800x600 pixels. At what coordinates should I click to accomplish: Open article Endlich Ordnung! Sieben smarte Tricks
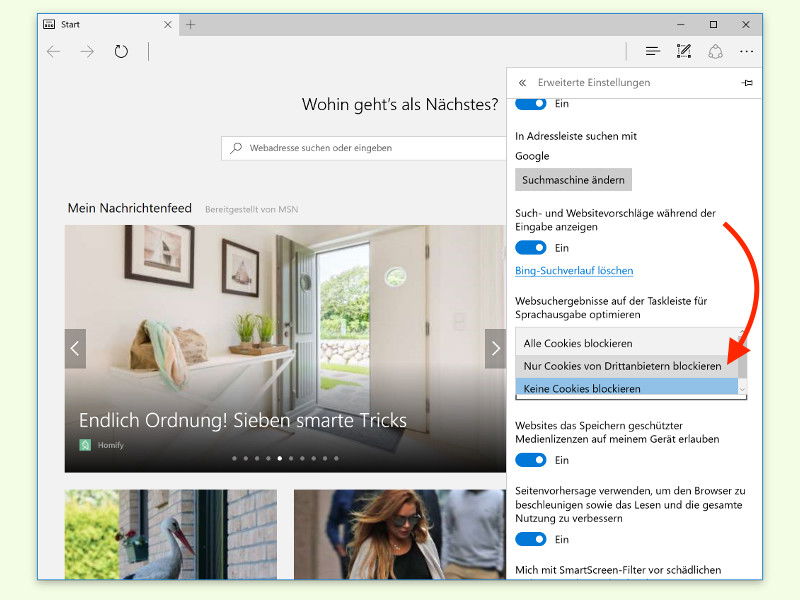point(243,420)
